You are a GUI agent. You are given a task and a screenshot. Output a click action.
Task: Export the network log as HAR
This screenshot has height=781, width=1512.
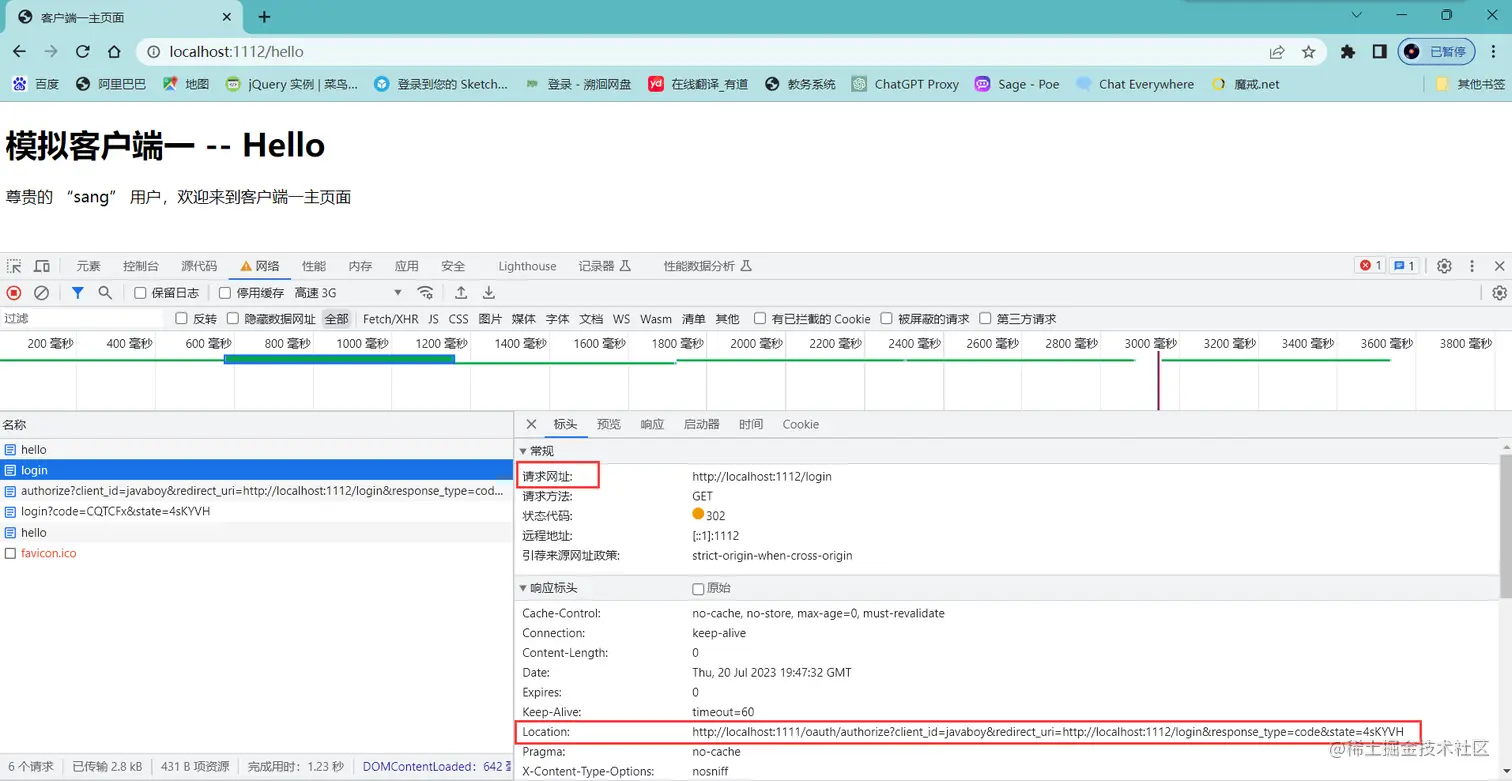(489, 293)
